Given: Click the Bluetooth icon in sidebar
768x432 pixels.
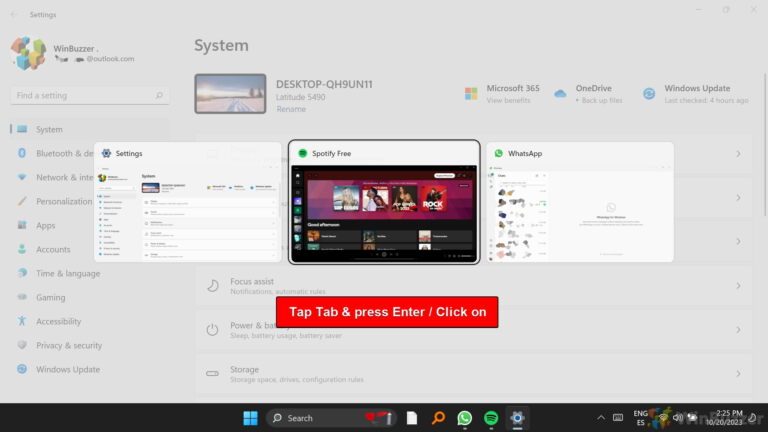Looking at the screenshot, I should pyautogui.click(x=22, y=153).
